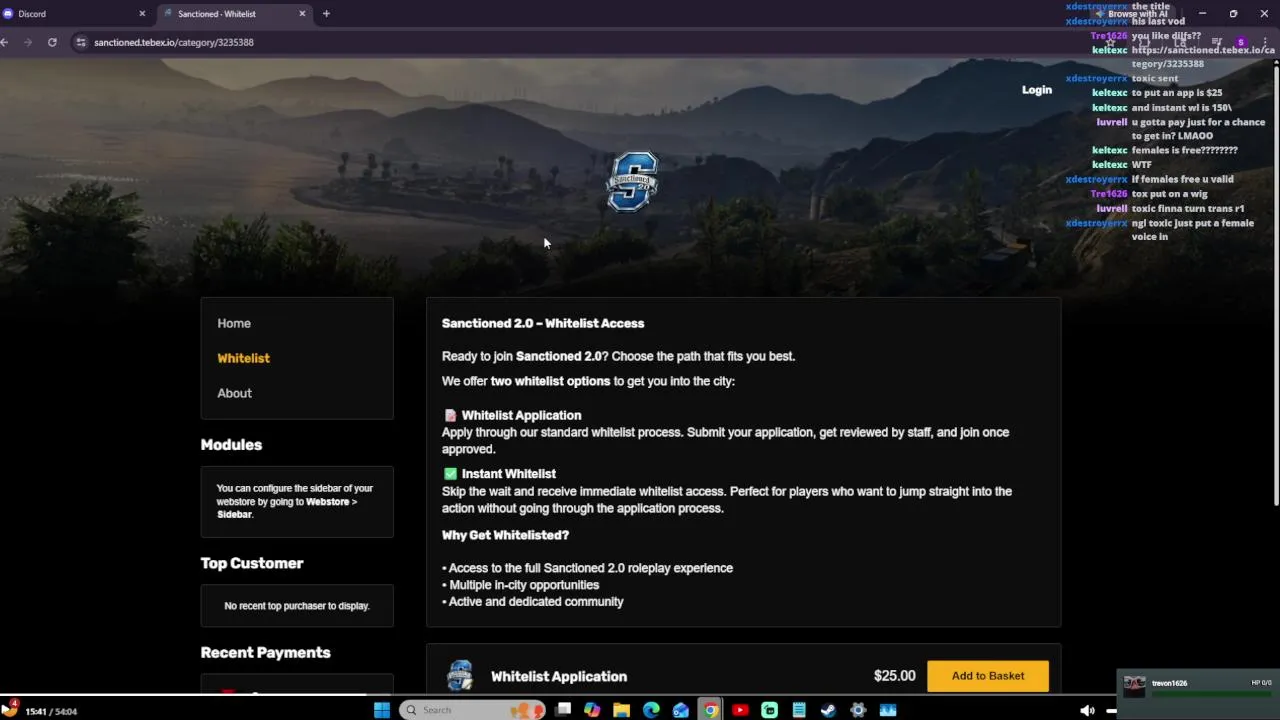Open the Whitelist sidebar menu item
This screenshot has height=720, width=1280.
(x=243, y=358)
